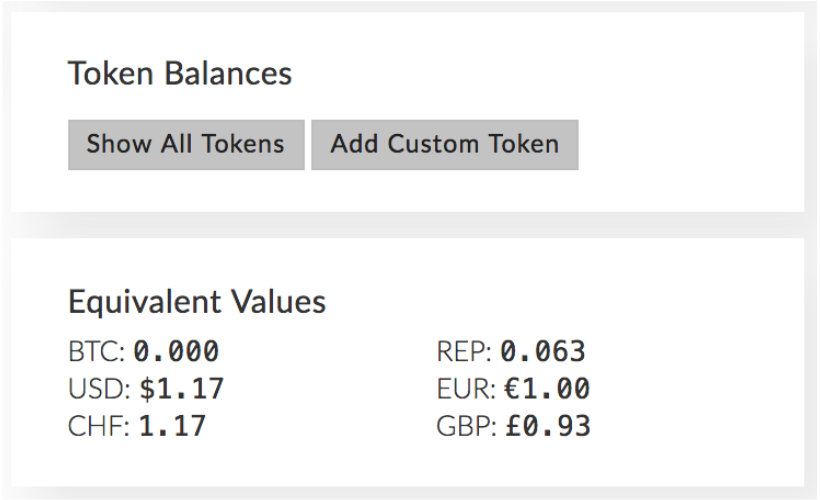Click the Token Balances heading

tap(180, 74)
